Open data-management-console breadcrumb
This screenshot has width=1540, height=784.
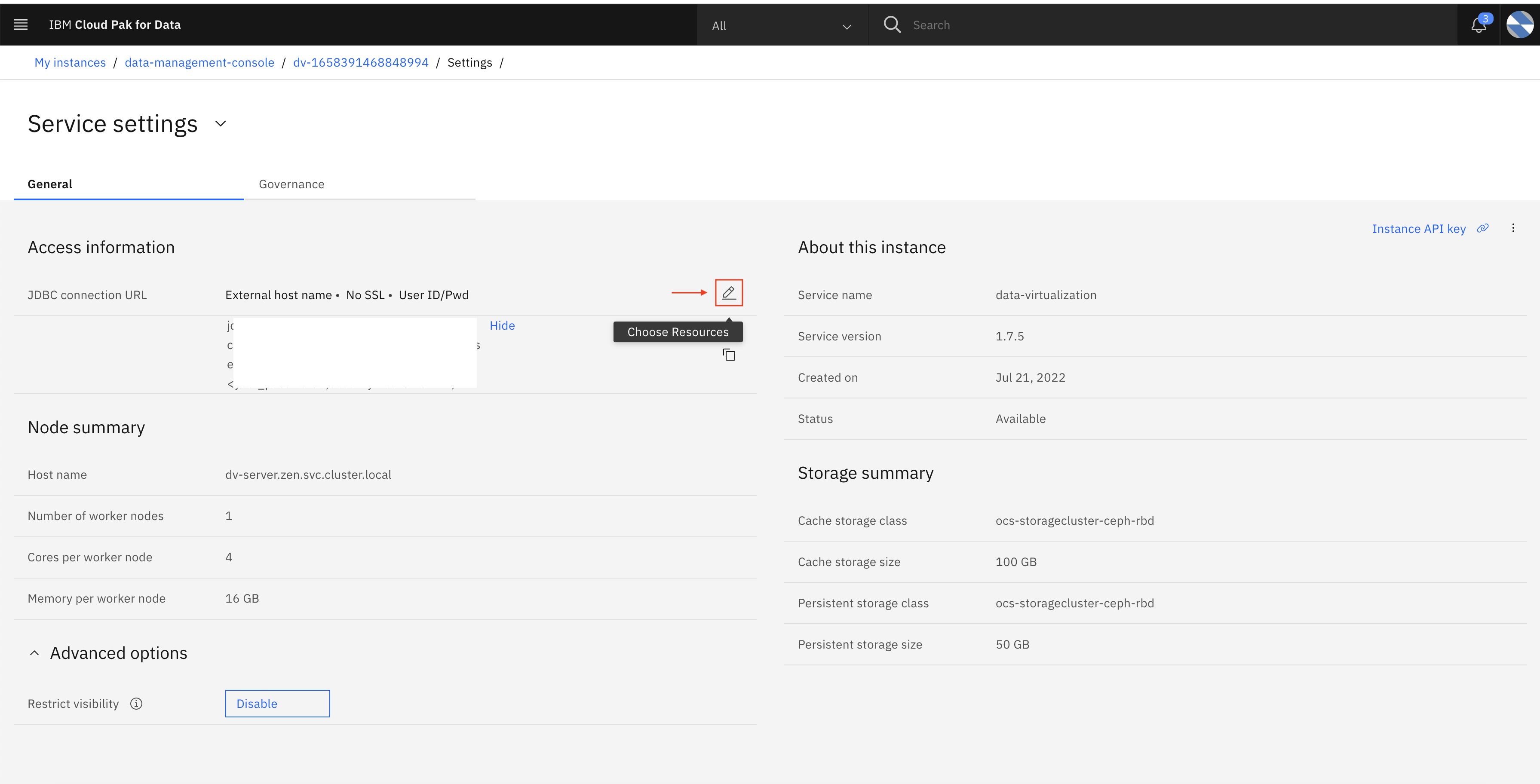point(199,63)
